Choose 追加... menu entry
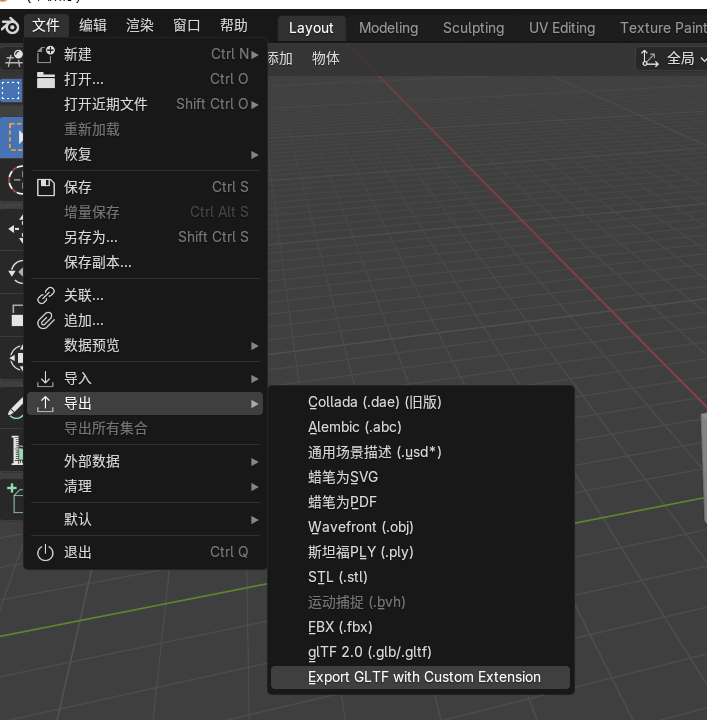Viewport: 707px width, 720px height. point(145,321)
